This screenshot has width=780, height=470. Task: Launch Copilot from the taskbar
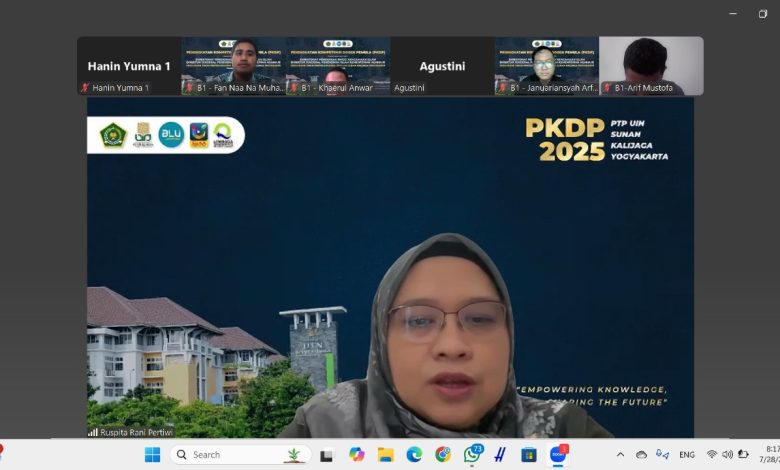click(x=356, y=455)
